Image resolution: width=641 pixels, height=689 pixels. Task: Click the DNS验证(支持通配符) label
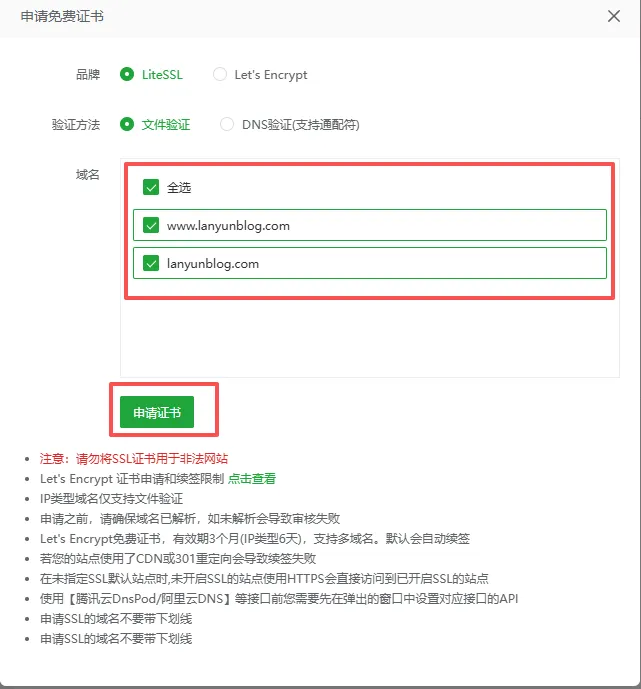coord(301,125)
